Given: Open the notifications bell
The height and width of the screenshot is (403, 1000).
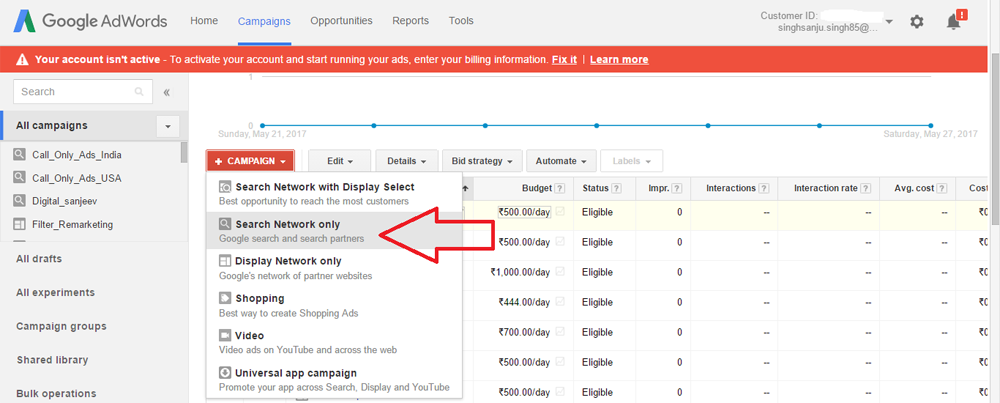Looking at the screenshot, I should point(954,22).
